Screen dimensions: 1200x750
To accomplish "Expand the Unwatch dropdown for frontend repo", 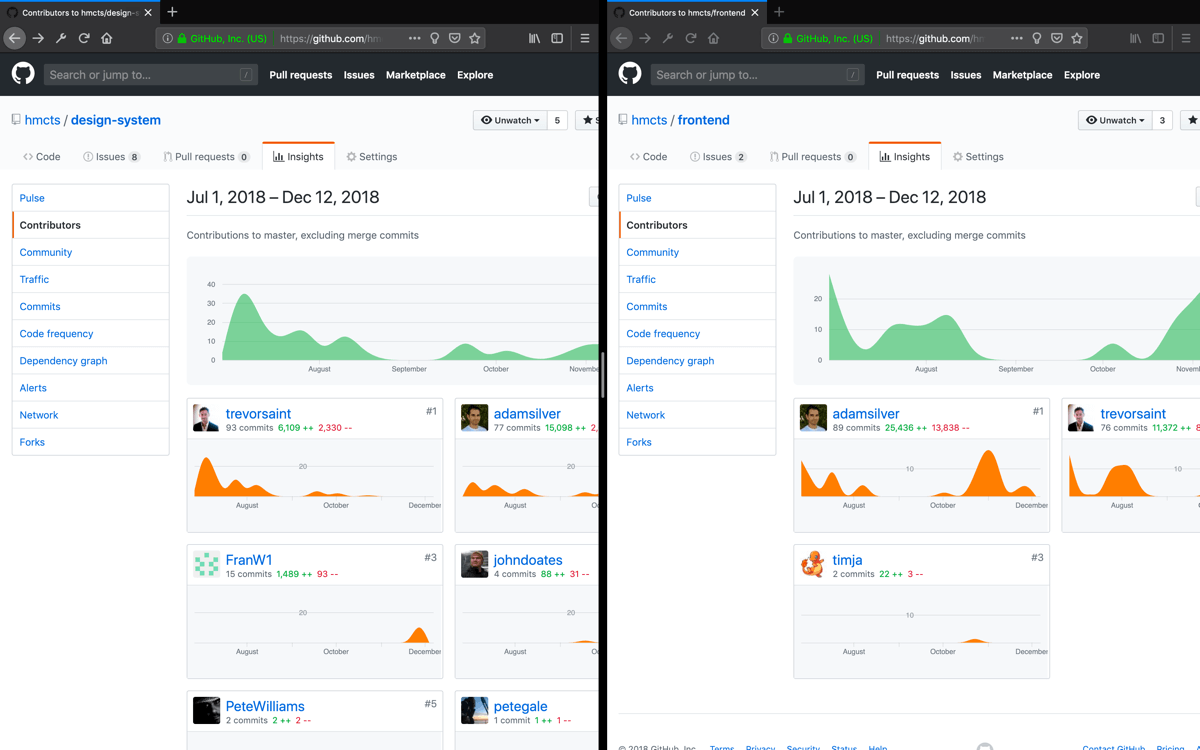I will (x=1115, y=120).
